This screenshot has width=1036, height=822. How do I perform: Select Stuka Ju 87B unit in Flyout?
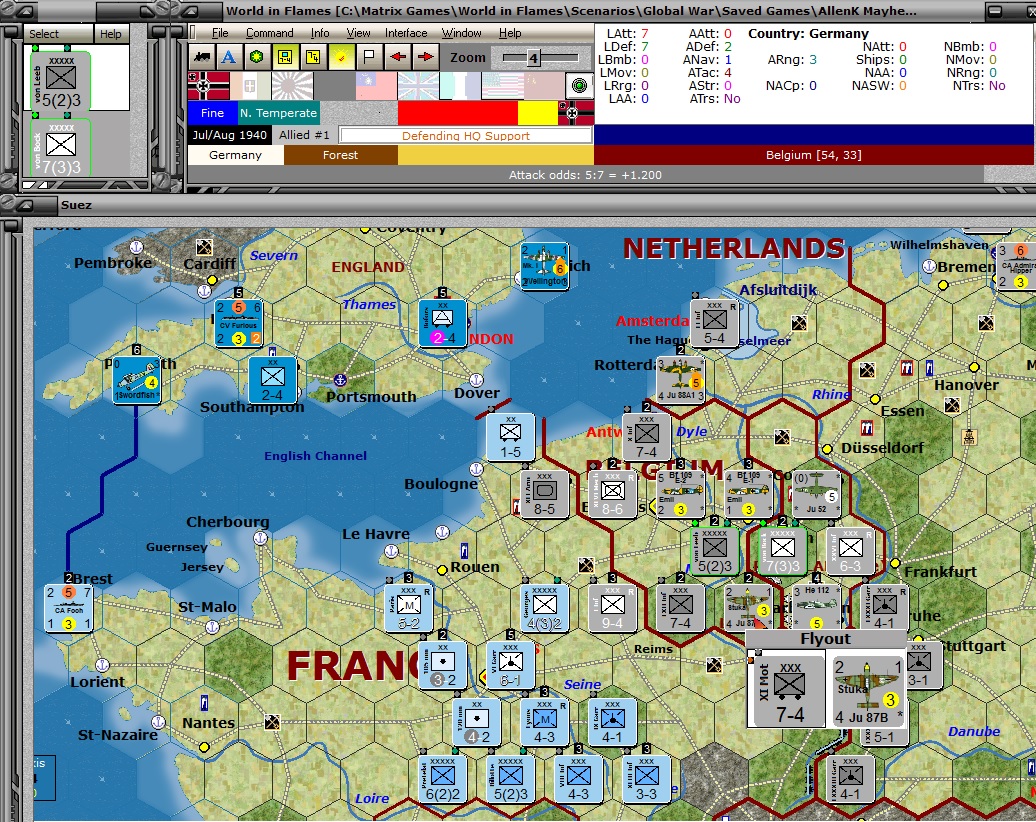(x=867, y=691)
